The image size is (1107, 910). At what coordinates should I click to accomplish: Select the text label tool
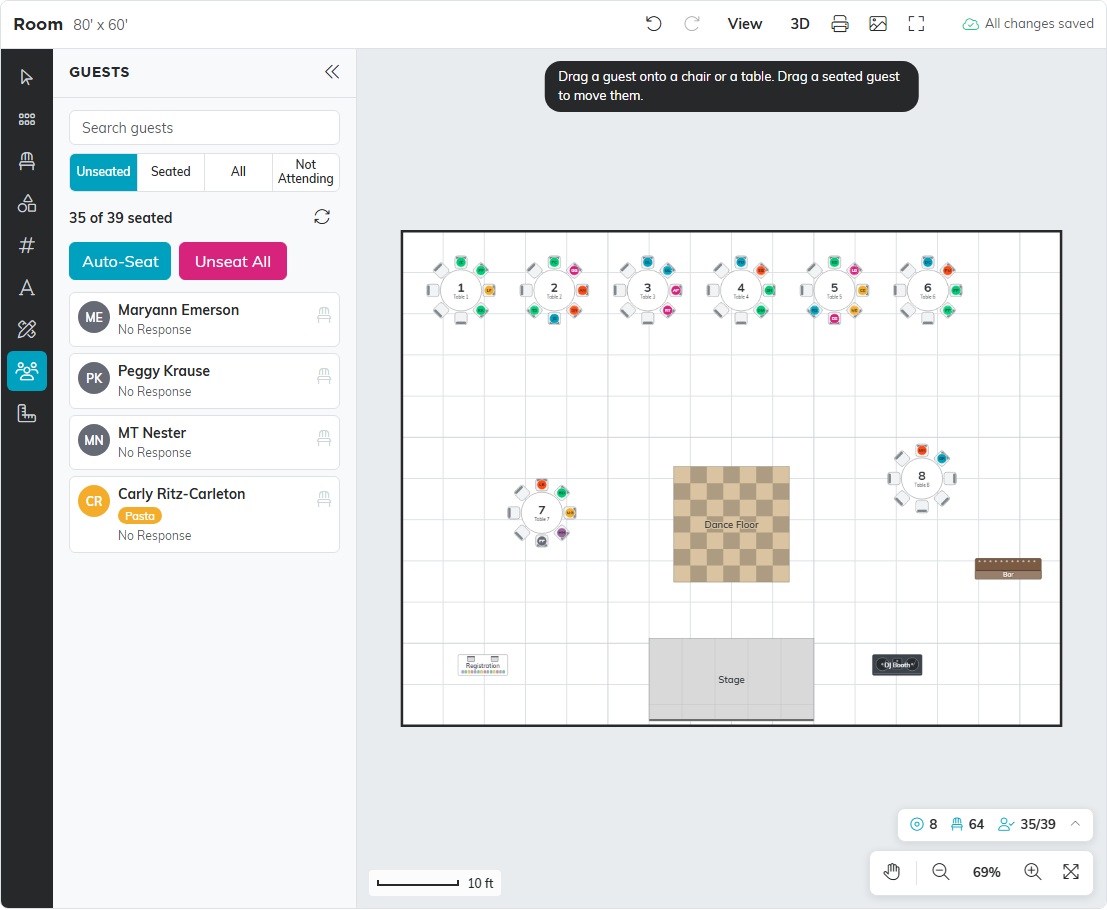click(x=27, y=287)
